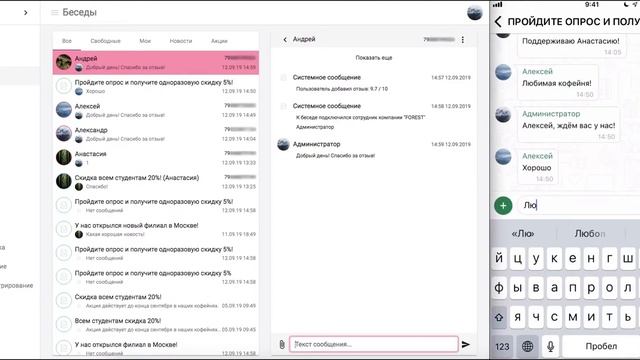This screenshot has width=640, height=360.
Task: Open the Александр conversation in the list
Action: click(x=156, y=134)
